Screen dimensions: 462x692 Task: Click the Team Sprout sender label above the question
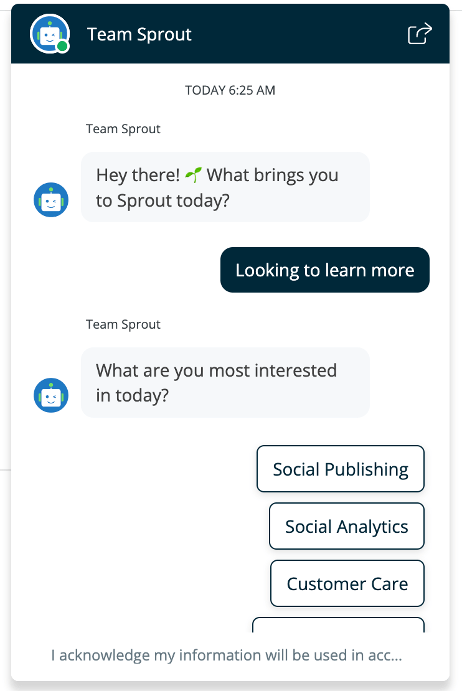[123, 324]
